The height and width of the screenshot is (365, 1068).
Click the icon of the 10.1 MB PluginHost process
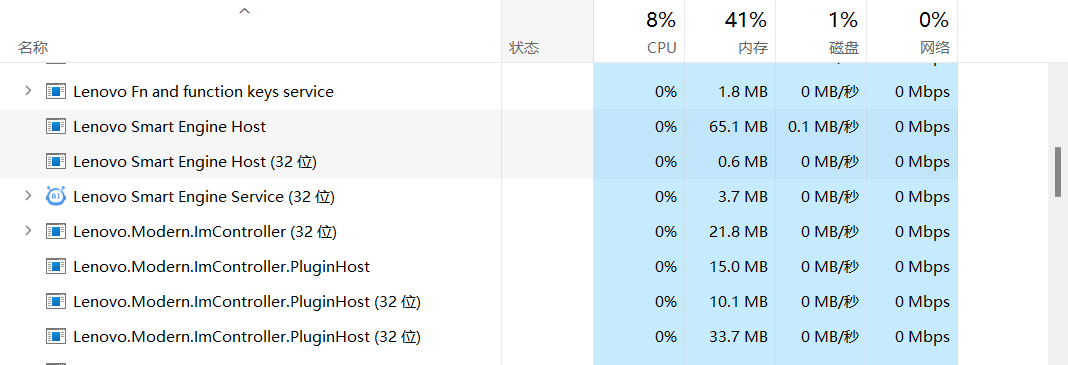tap(55, 301)
